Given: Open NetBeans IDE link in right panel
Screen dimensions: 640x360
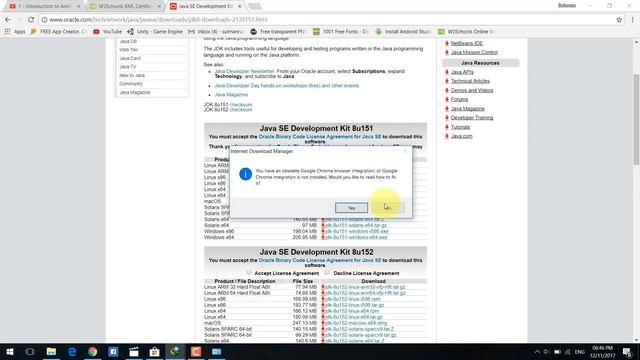Looking at the screenshot, I should [467, 43].
